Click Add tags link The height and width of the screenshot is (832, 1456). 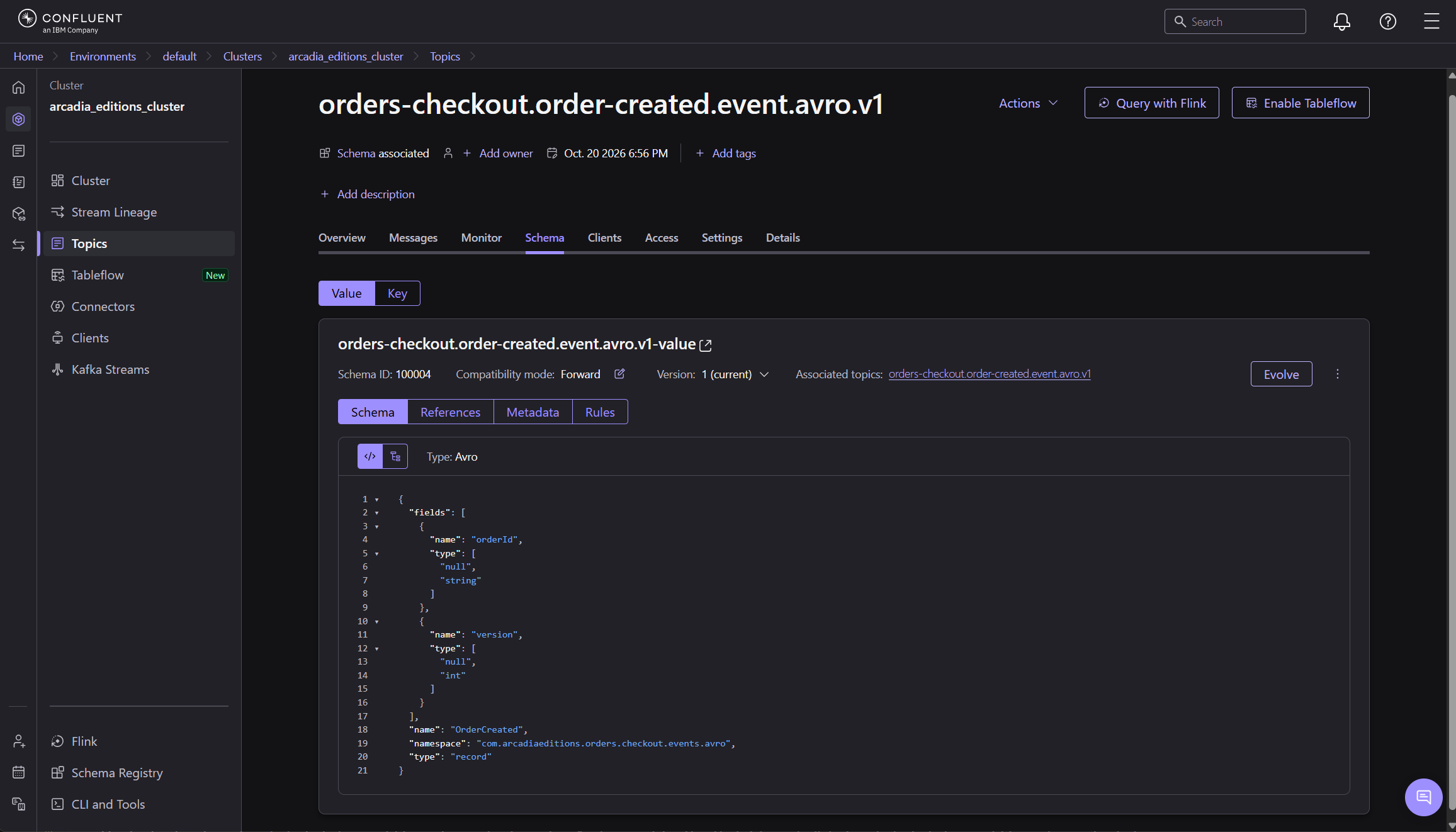(x=726, y=154)
